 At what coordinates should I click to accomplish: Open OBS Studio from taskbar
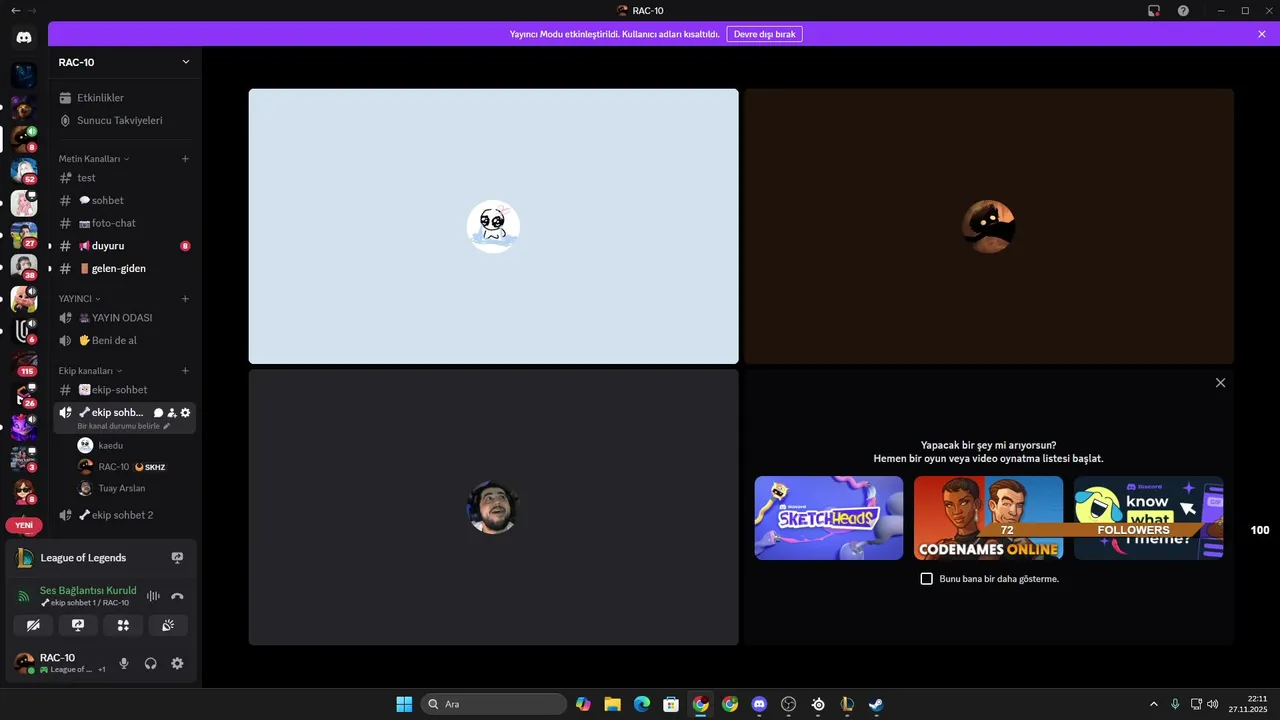coord(788,704)
